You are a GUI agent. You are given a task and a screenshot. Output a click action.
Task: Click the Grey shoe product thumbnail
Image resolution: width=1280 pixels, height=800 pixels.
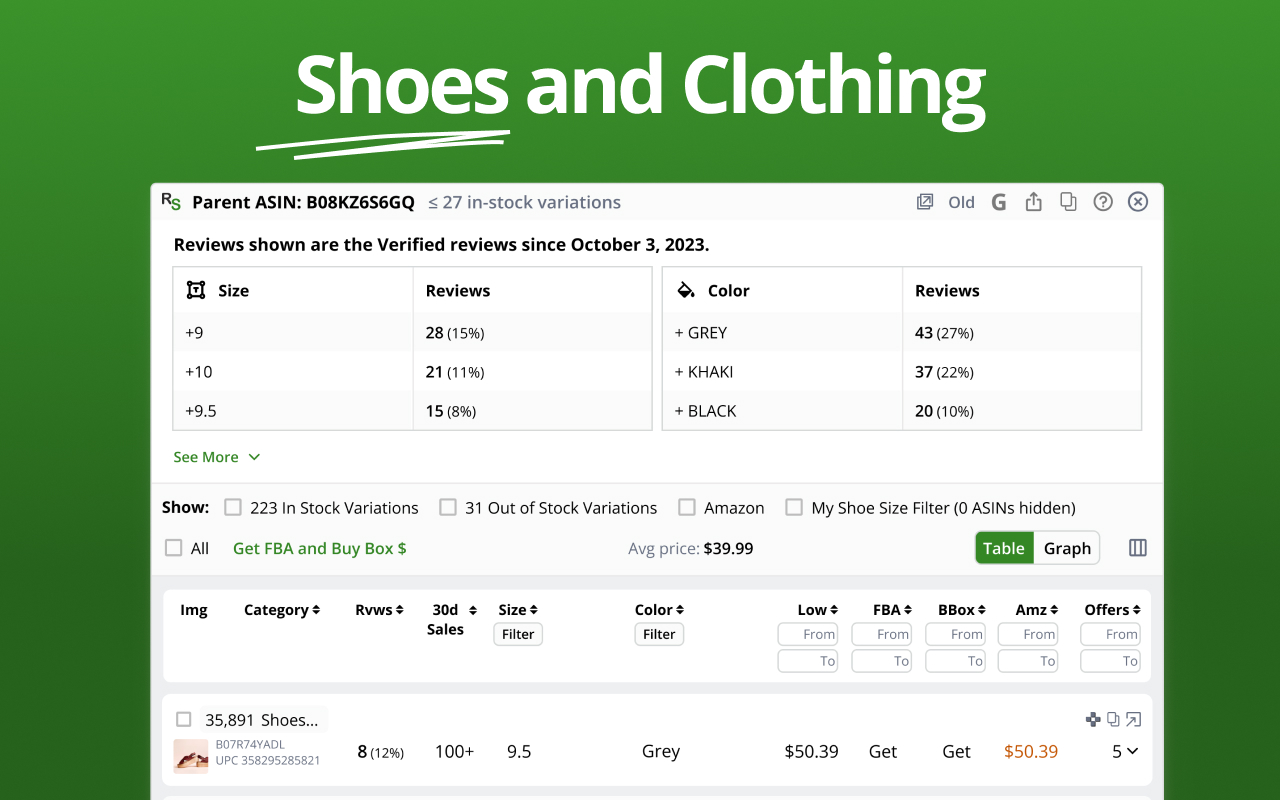[x=190, y=756]
